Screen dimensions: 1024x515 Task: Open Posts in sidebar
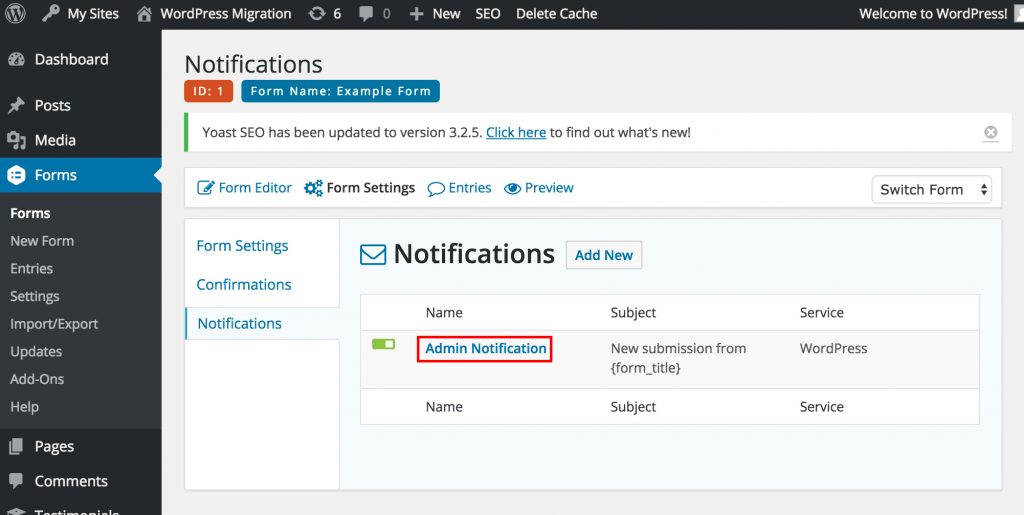pos(53,106)
